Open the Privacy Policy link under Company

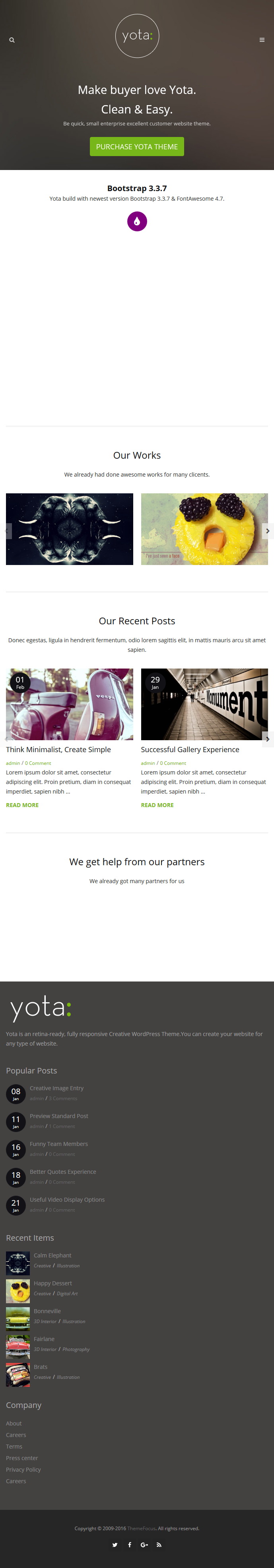(x=24, y=1469)
